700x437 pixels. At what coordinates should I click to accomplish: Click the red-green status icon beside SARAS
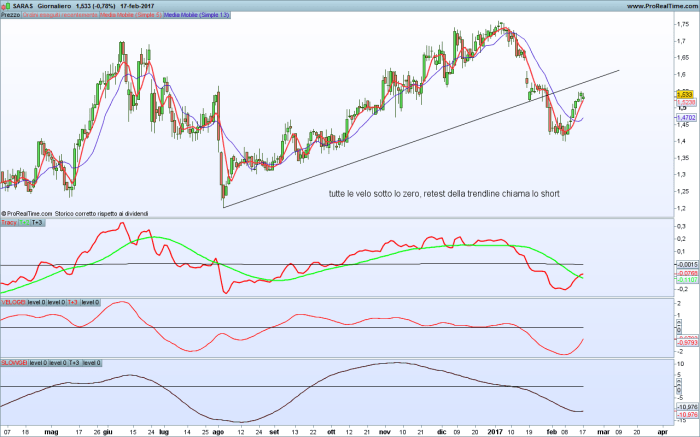6,6
